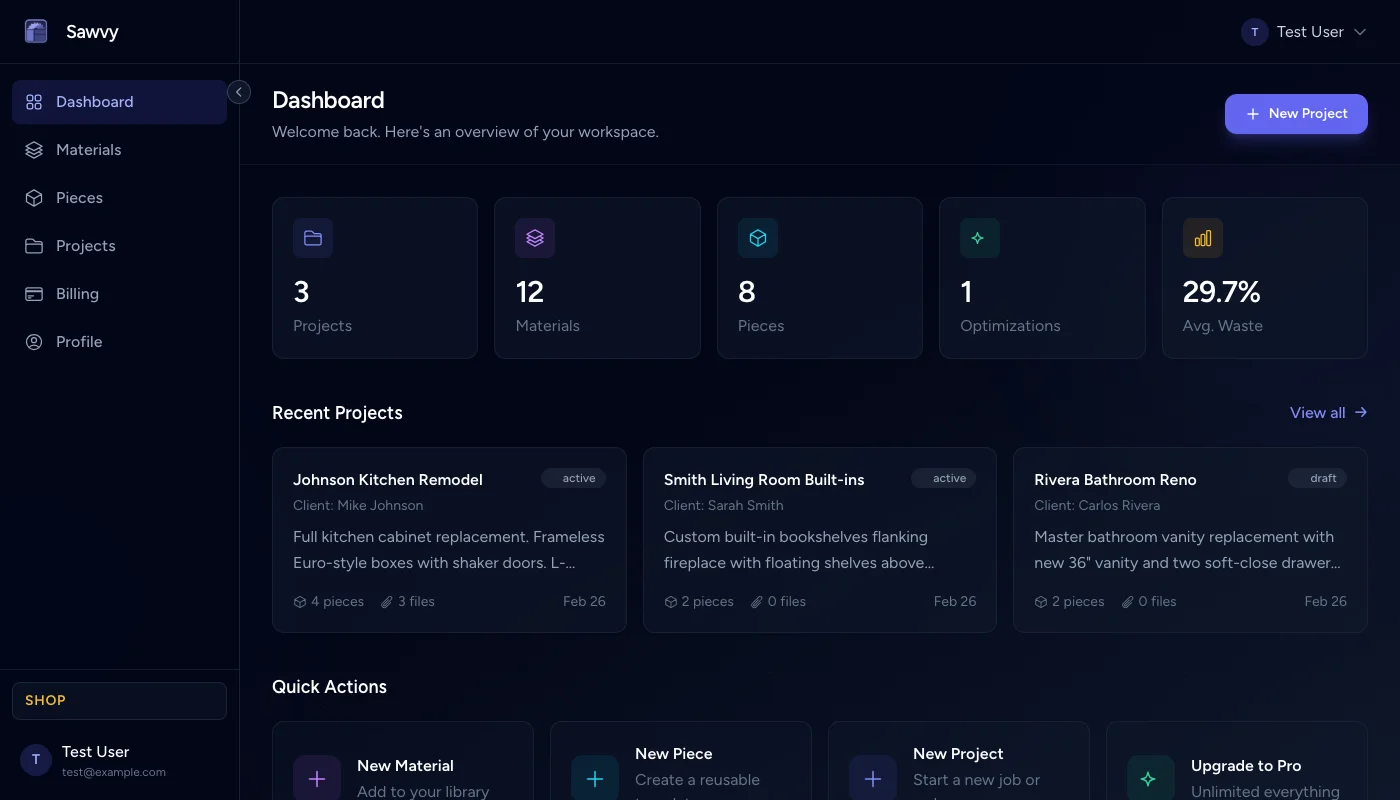Image resolution: width=1400 pixels, height=800 pixels.
Task: Open Projects using the folder icon
Action: coord(32,245)
